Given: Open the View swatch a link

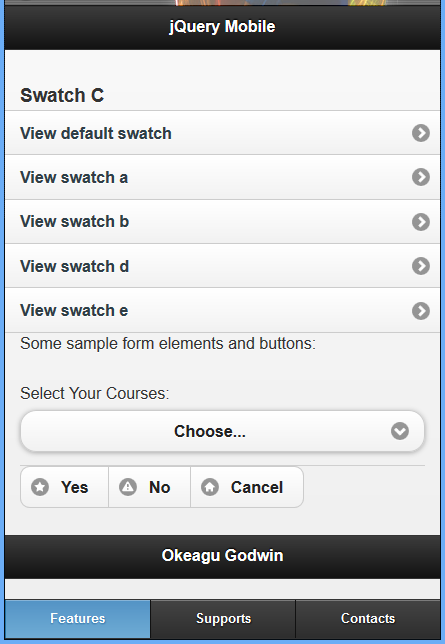Looking at the screenshot, I should click(x=222, y=177).
